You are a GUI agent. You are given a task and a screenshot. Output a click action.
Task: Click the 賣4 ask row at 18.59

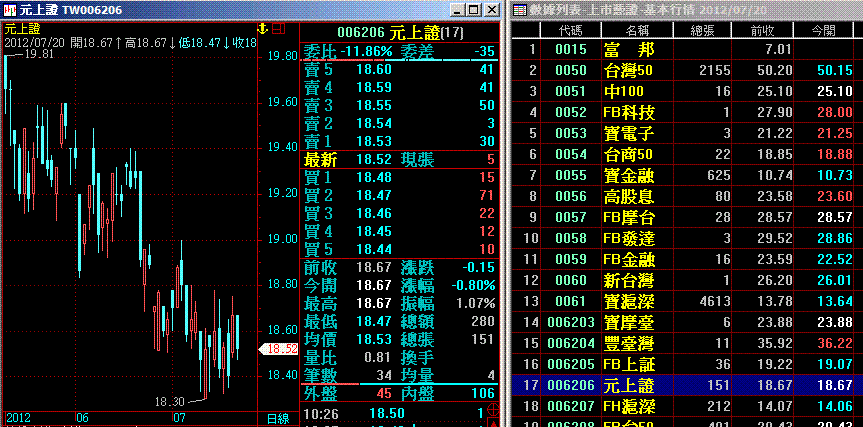coord(400,87)
